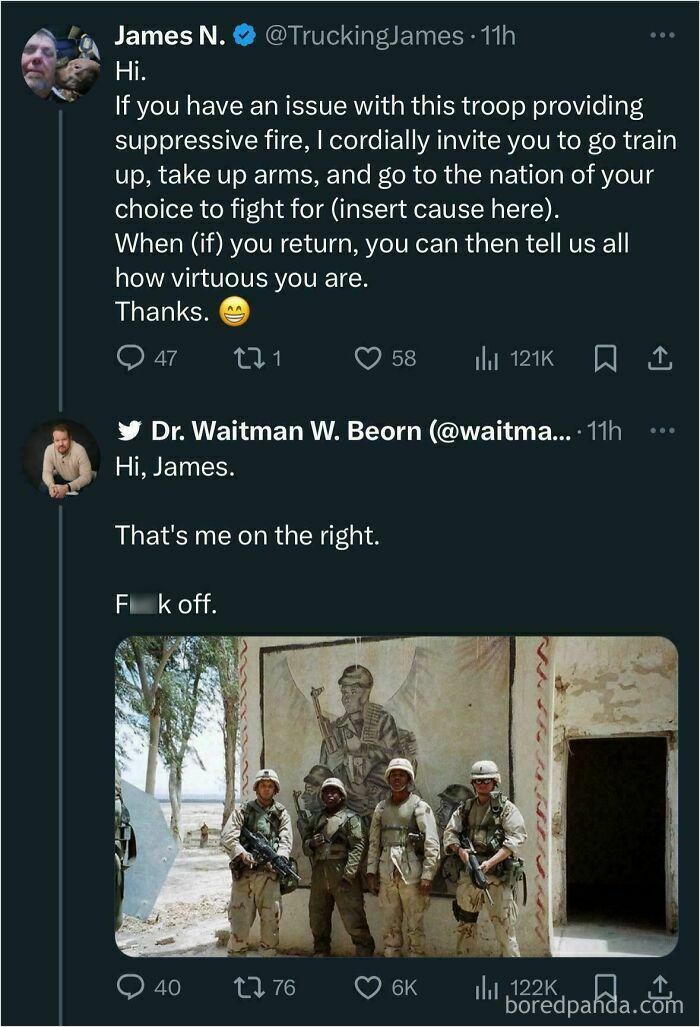Like Dr. Beorn's reply showing 6K likes
Screen dimensions: 700x1027
pos(370,987)
